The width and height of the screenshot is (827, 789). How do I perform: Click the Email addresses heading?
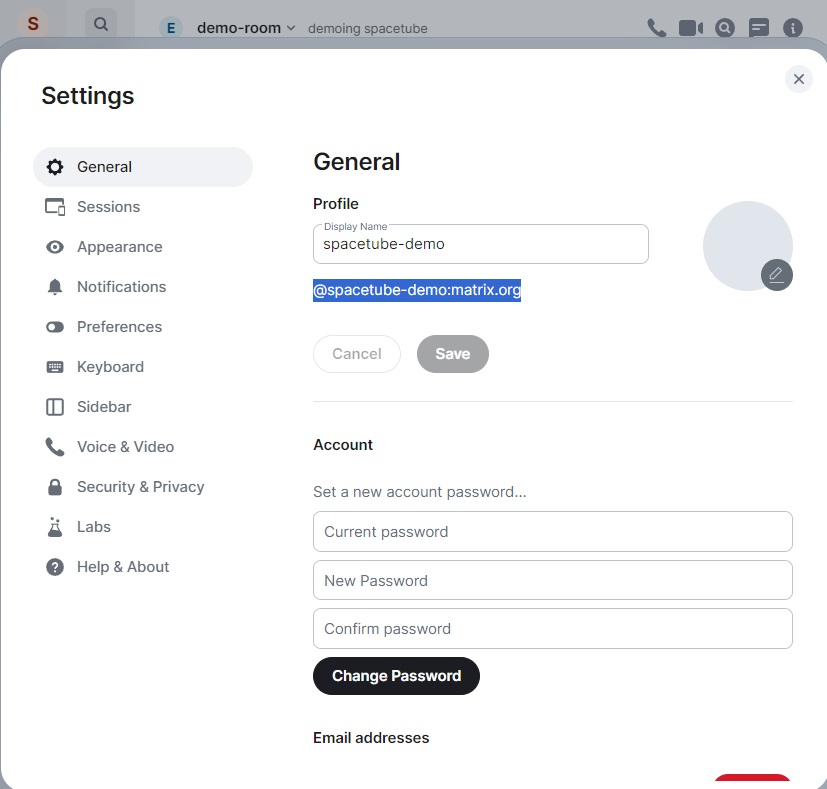(x=371, y=738)
